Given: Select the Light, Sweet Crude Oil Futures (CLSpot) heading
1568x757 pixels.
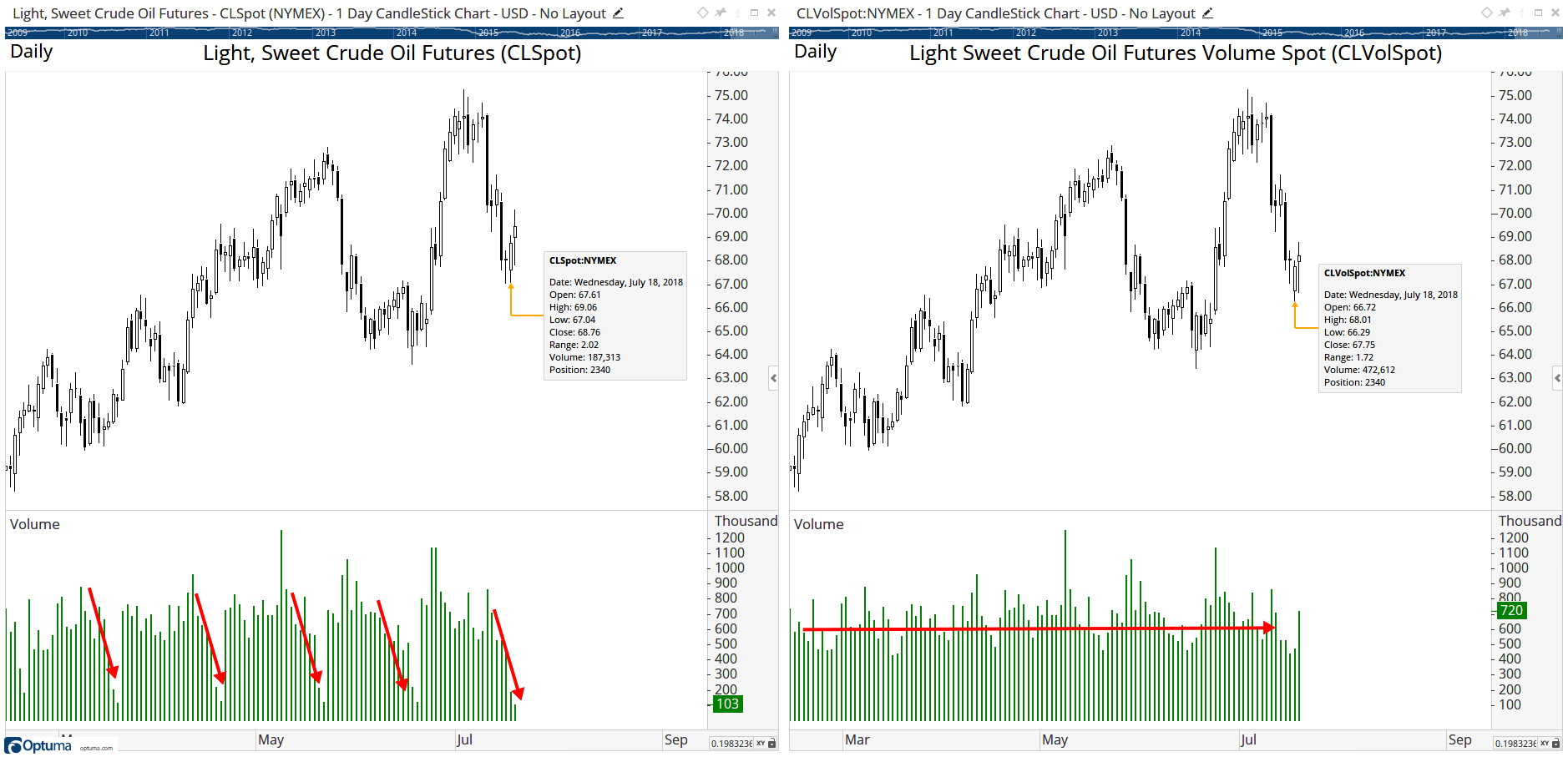Looking at the screenshot, I should click(x=392, y=53).
